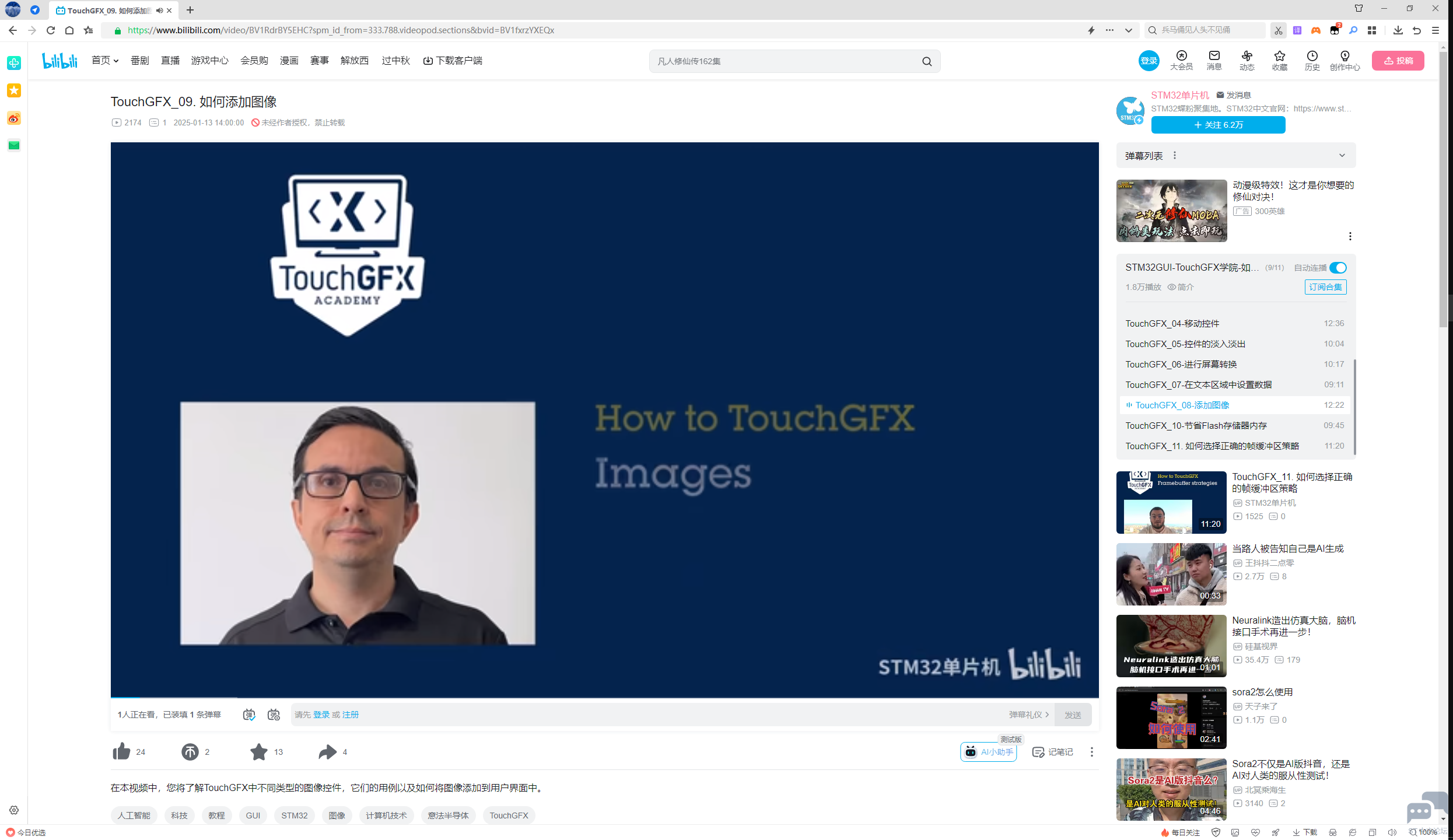Mute the browser tab audio
This screenshot has width=1453, height=840.
pyautogui.click(x=159, y=10)
